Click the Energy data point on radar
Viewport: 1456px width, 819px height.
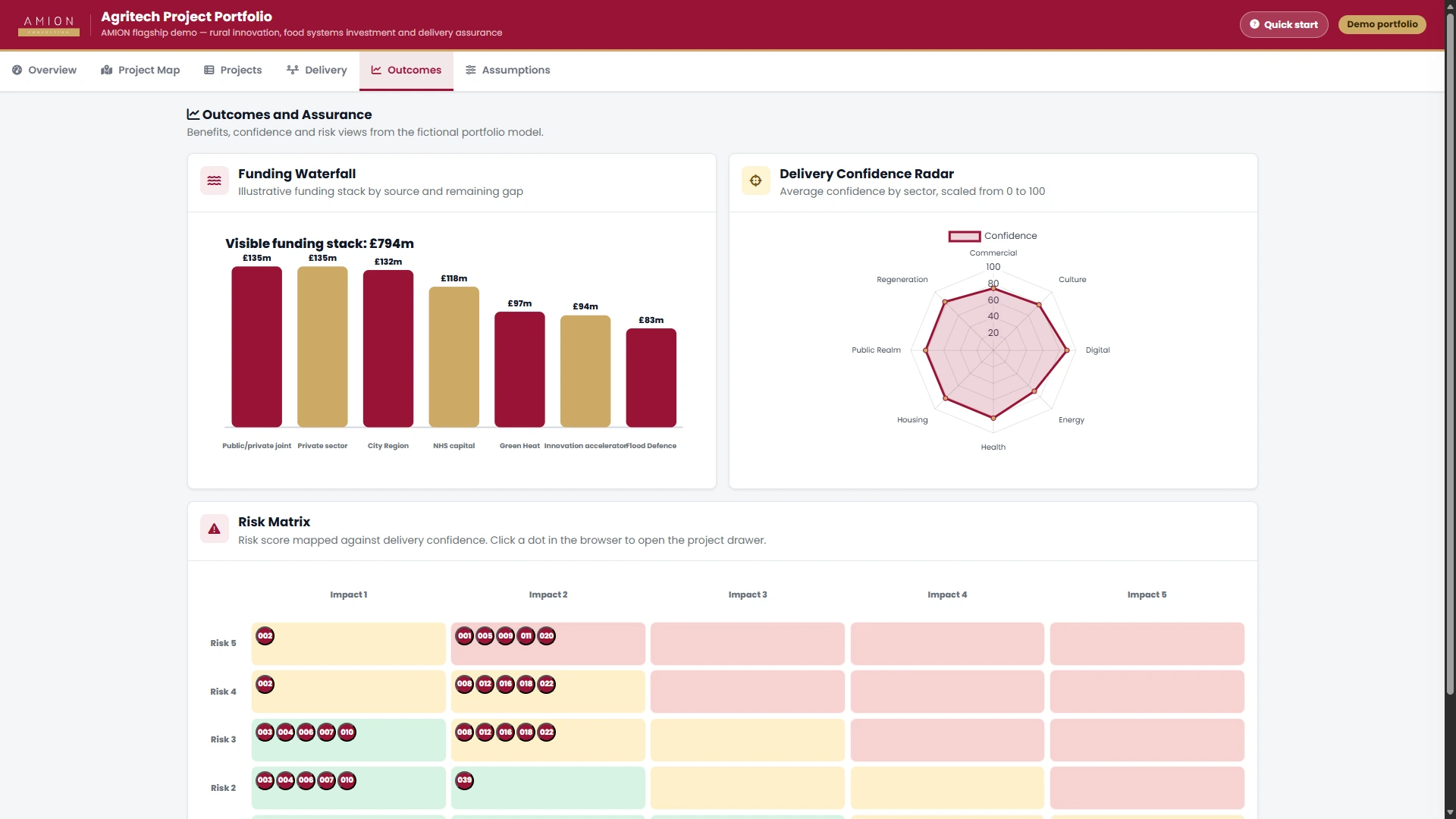pyautogui.click(x=1034, y=391)
